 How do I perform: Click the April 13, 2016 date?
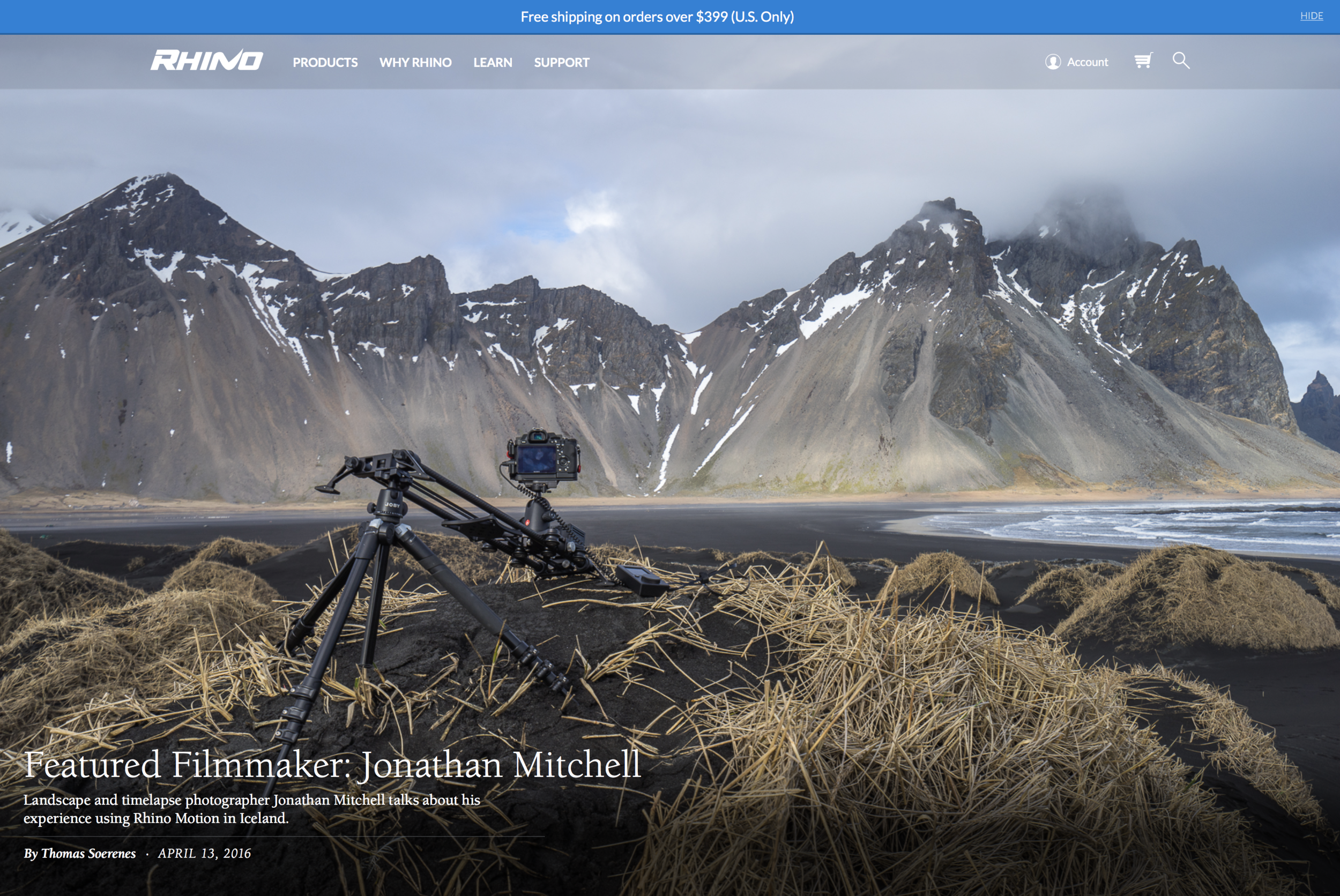pos(204,853)
